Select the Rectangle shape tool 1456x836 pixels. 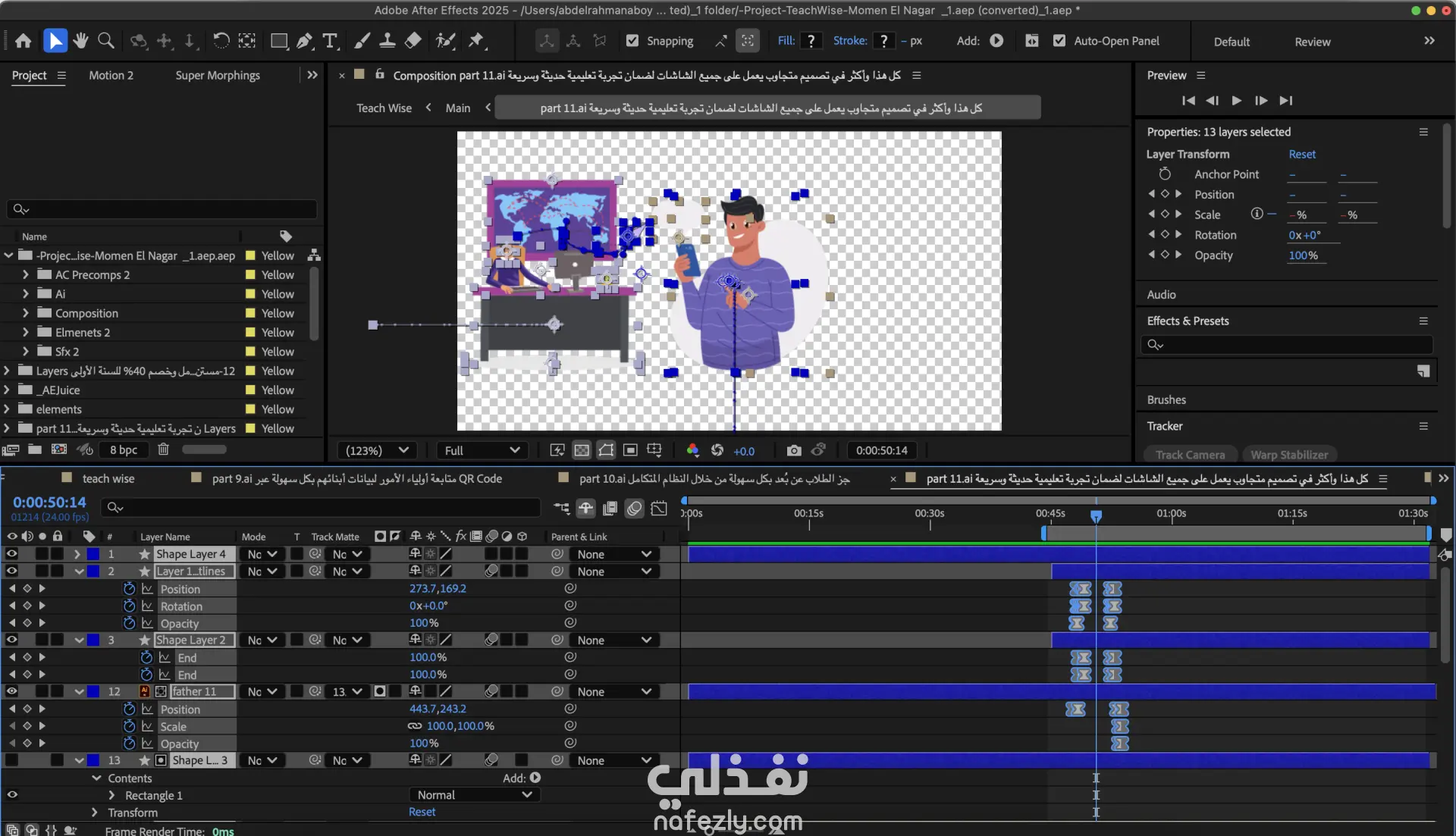[279, 41]
